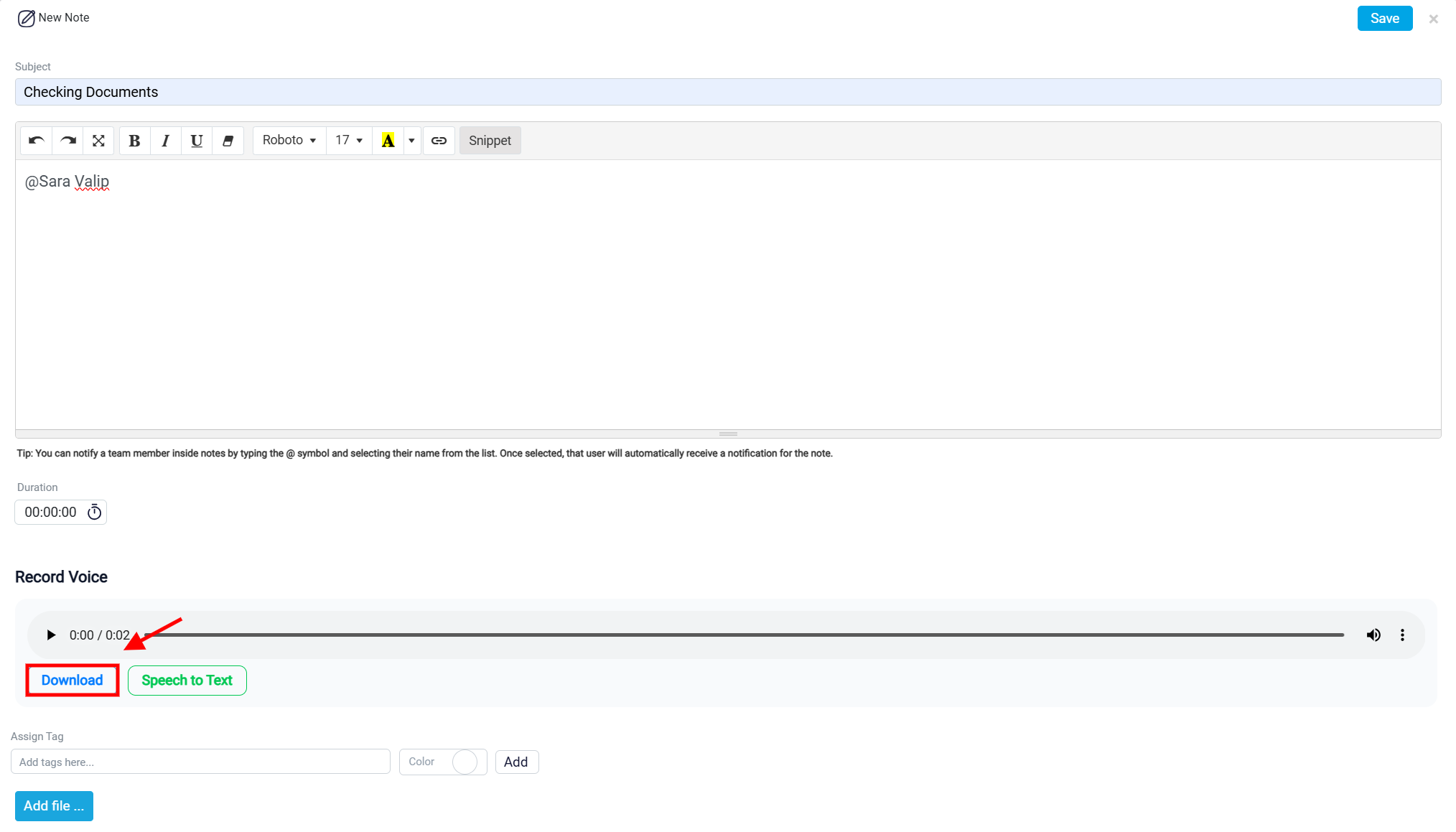Toggle fullscreen editor mode icon

(x=98, y=141)
